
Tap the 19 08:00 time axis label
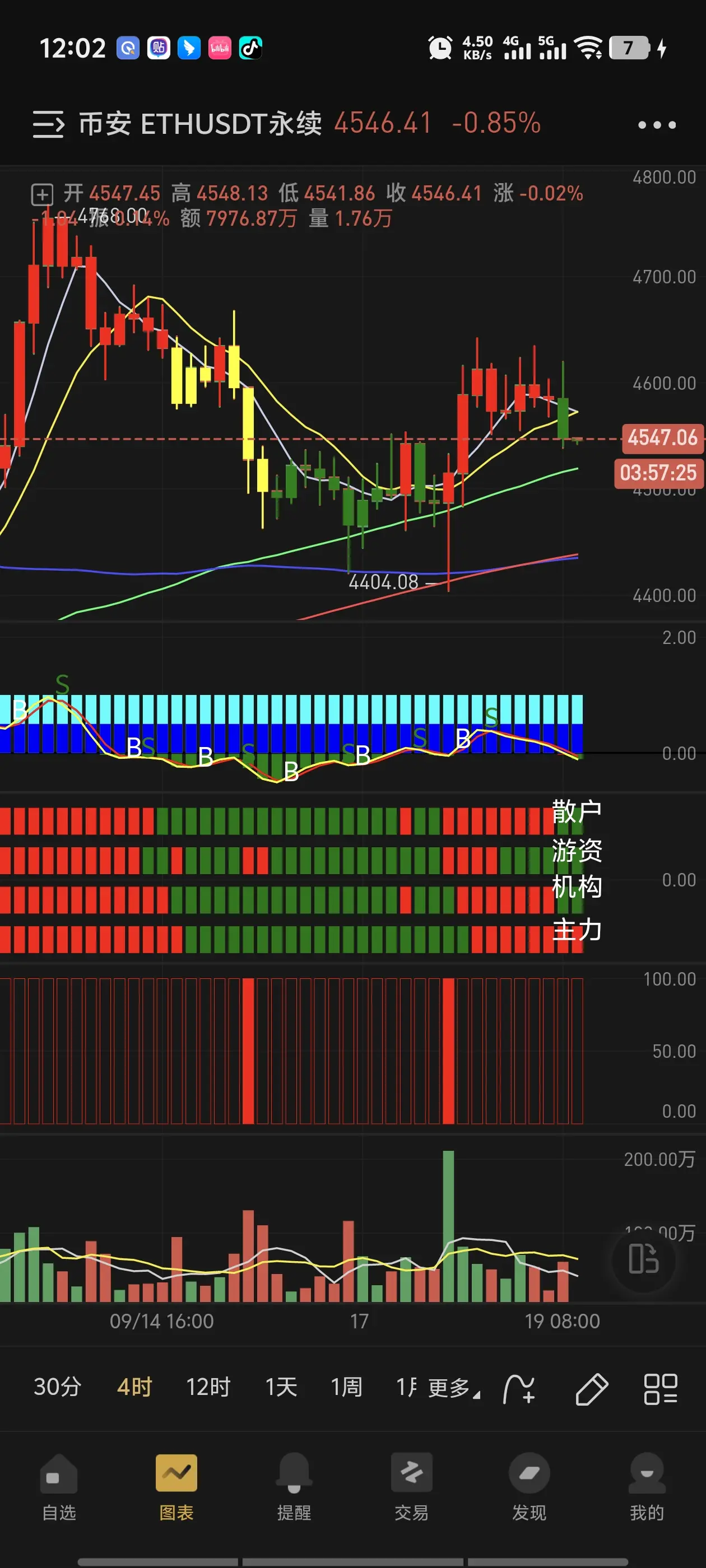coord(562,1321)
